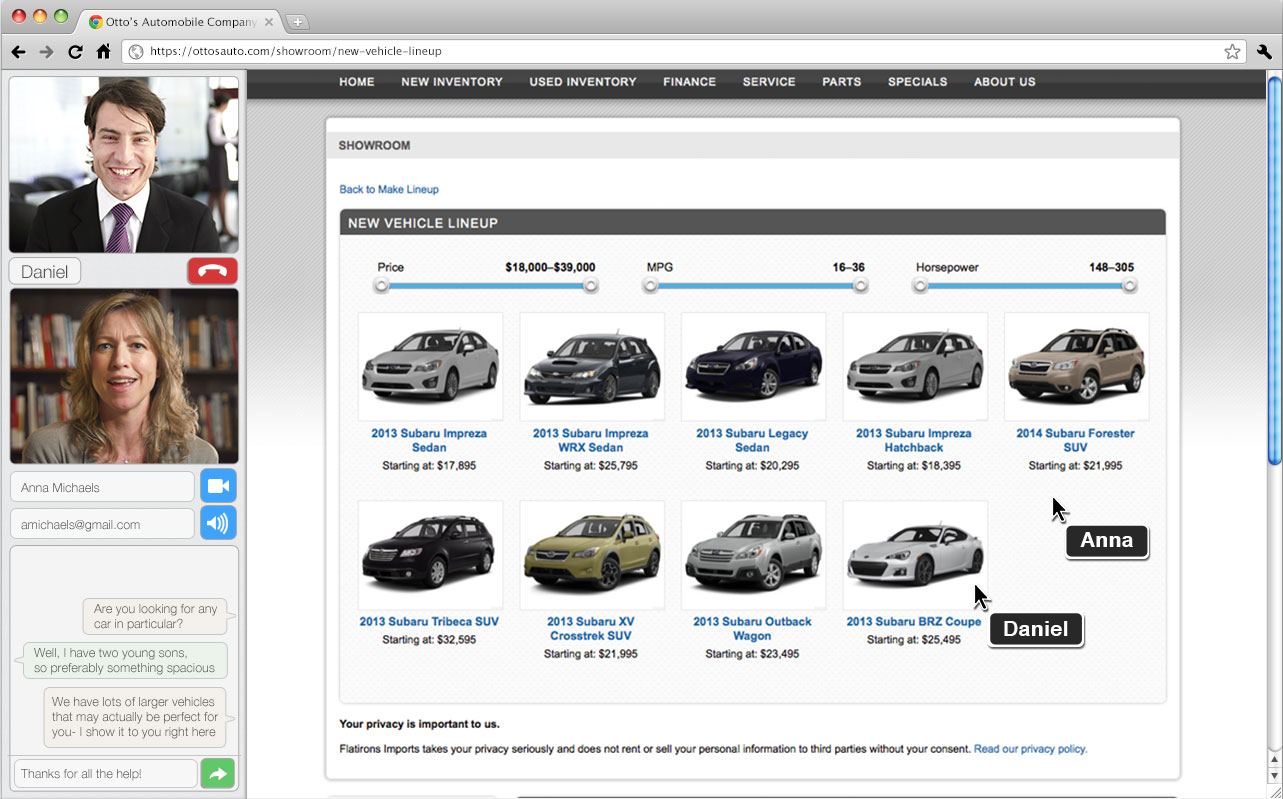
Task: Click the Daniel name label button
Action: (45, 271)
